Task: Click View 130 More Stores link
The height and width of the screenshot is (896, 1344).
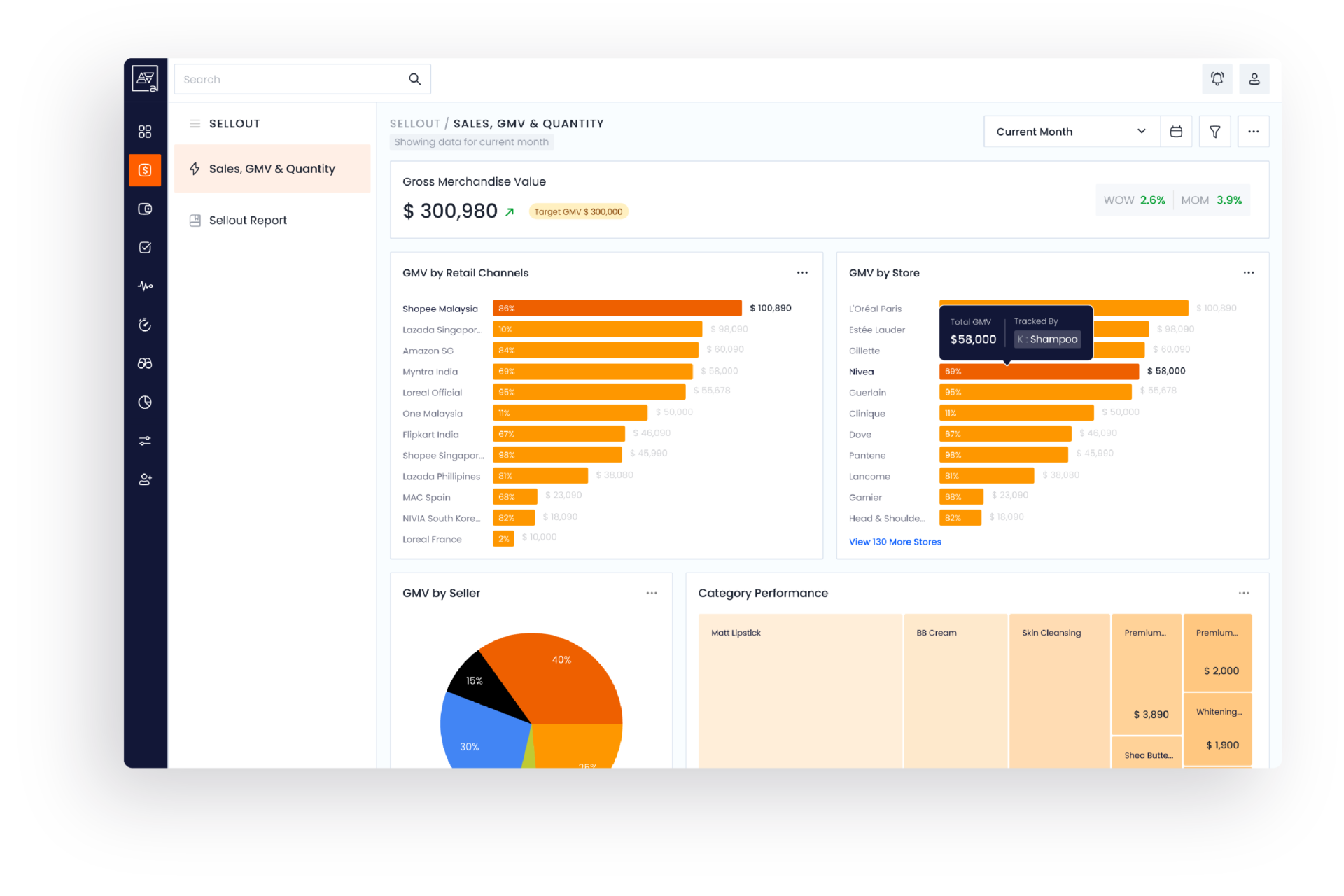Action: pos(895,541)
